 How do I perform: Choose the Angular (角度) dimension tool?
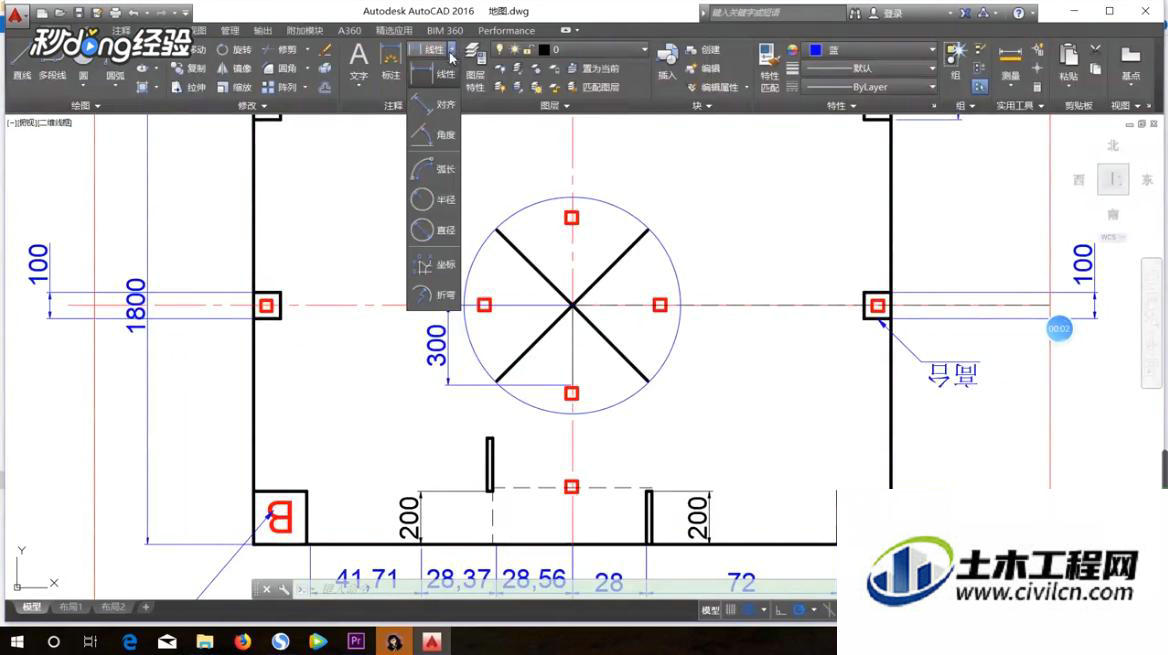click(433, 135)
